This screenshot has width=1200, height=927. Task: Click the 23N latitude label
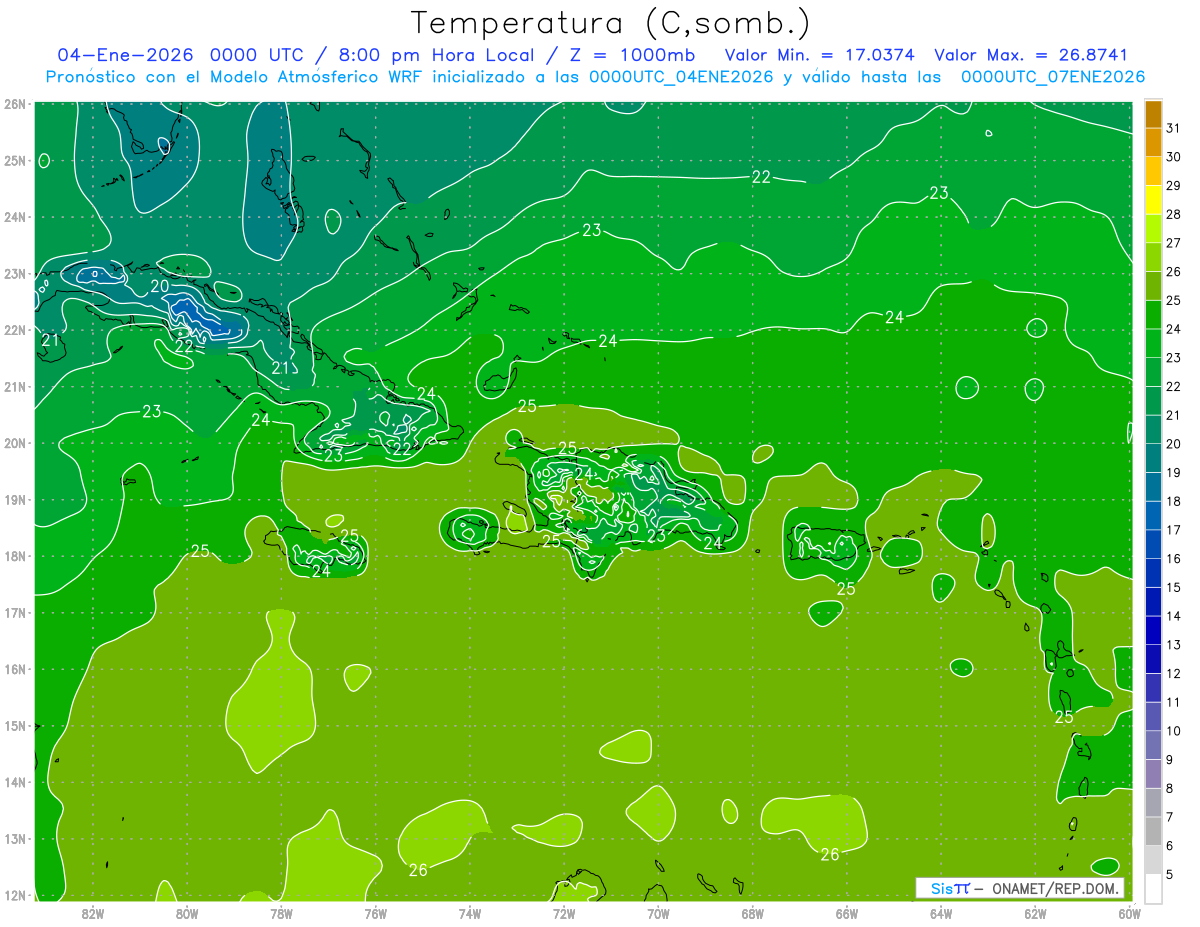tap(14, 273)
